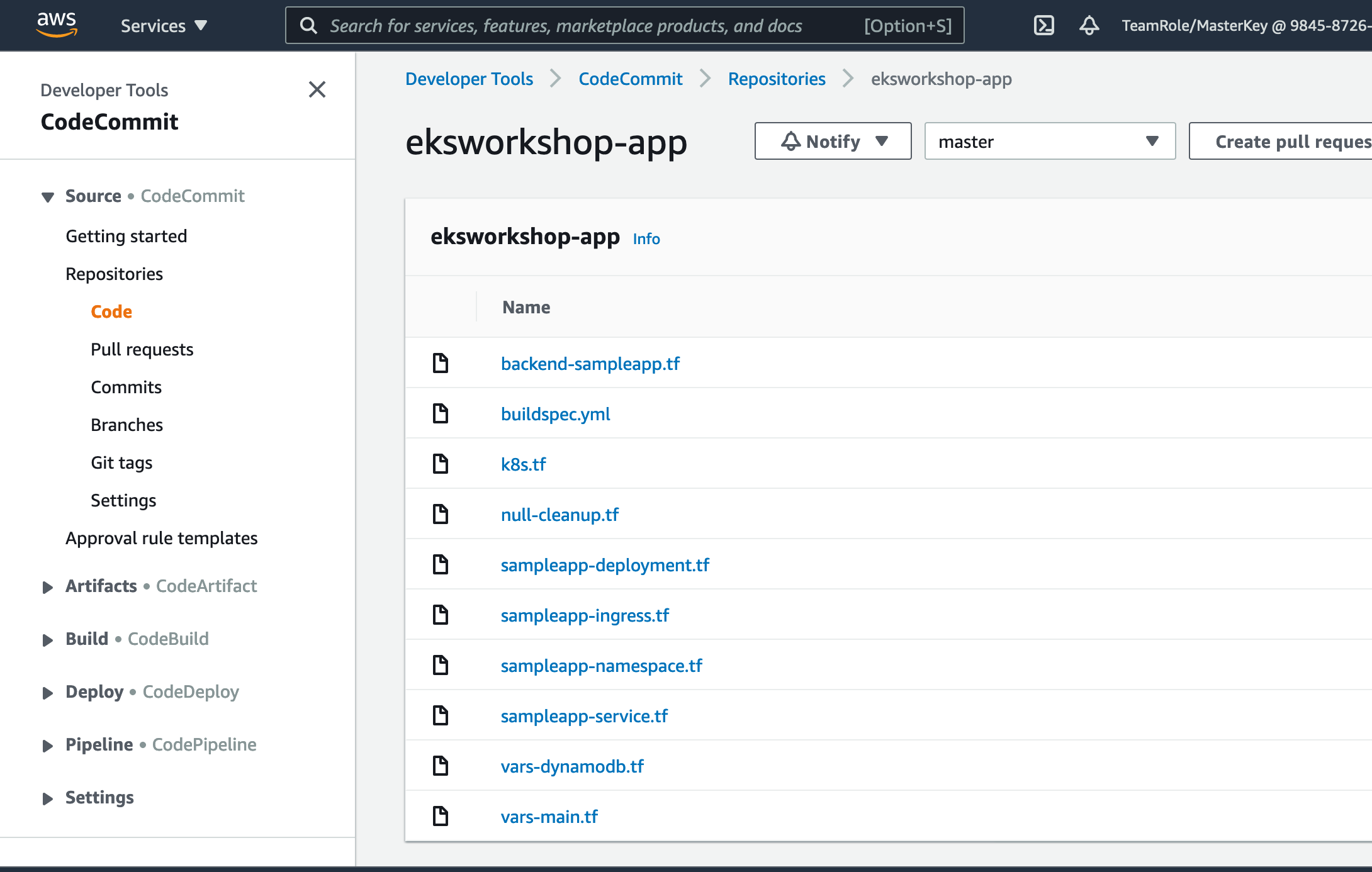Open the master branch selector

[x=1050, y=142]
